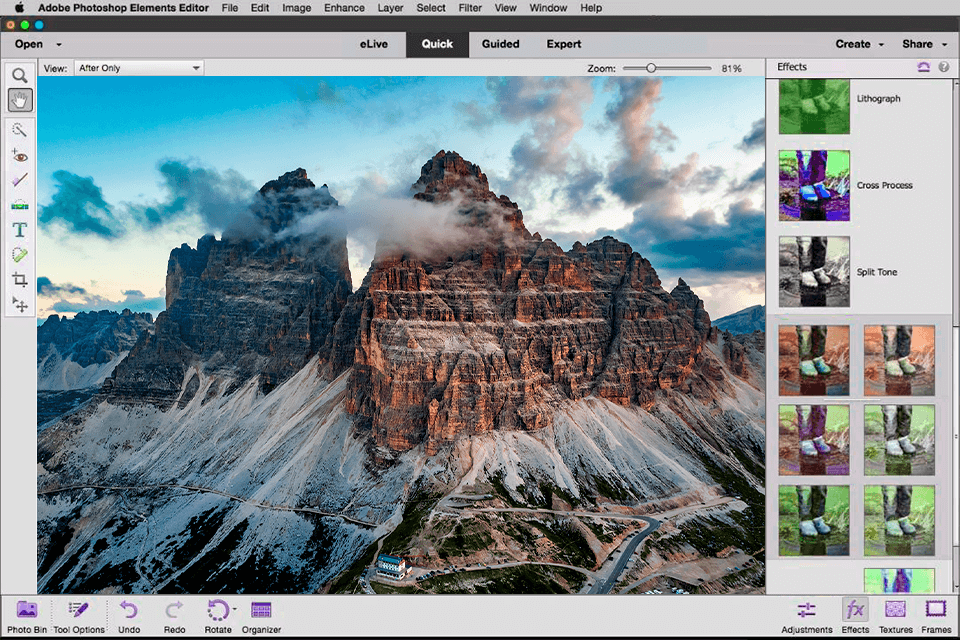Apply the Cross Process effect thumbnail
The height and width of the screenshot is (640, 960).
(x=814, y=186)
